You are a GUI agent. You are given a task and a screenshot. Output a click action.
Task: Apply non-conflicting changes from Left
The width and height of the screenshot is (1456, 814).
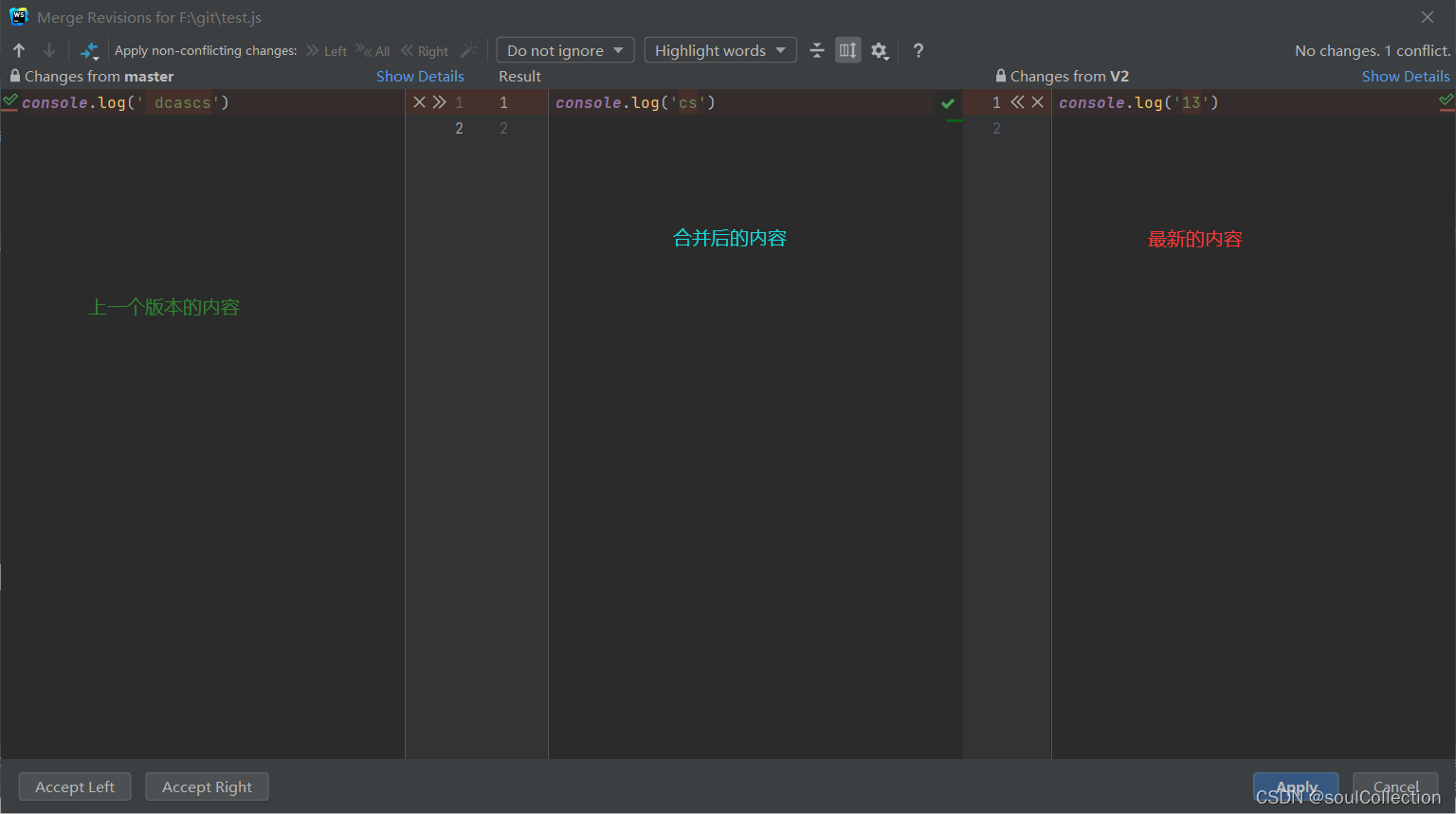327,51
